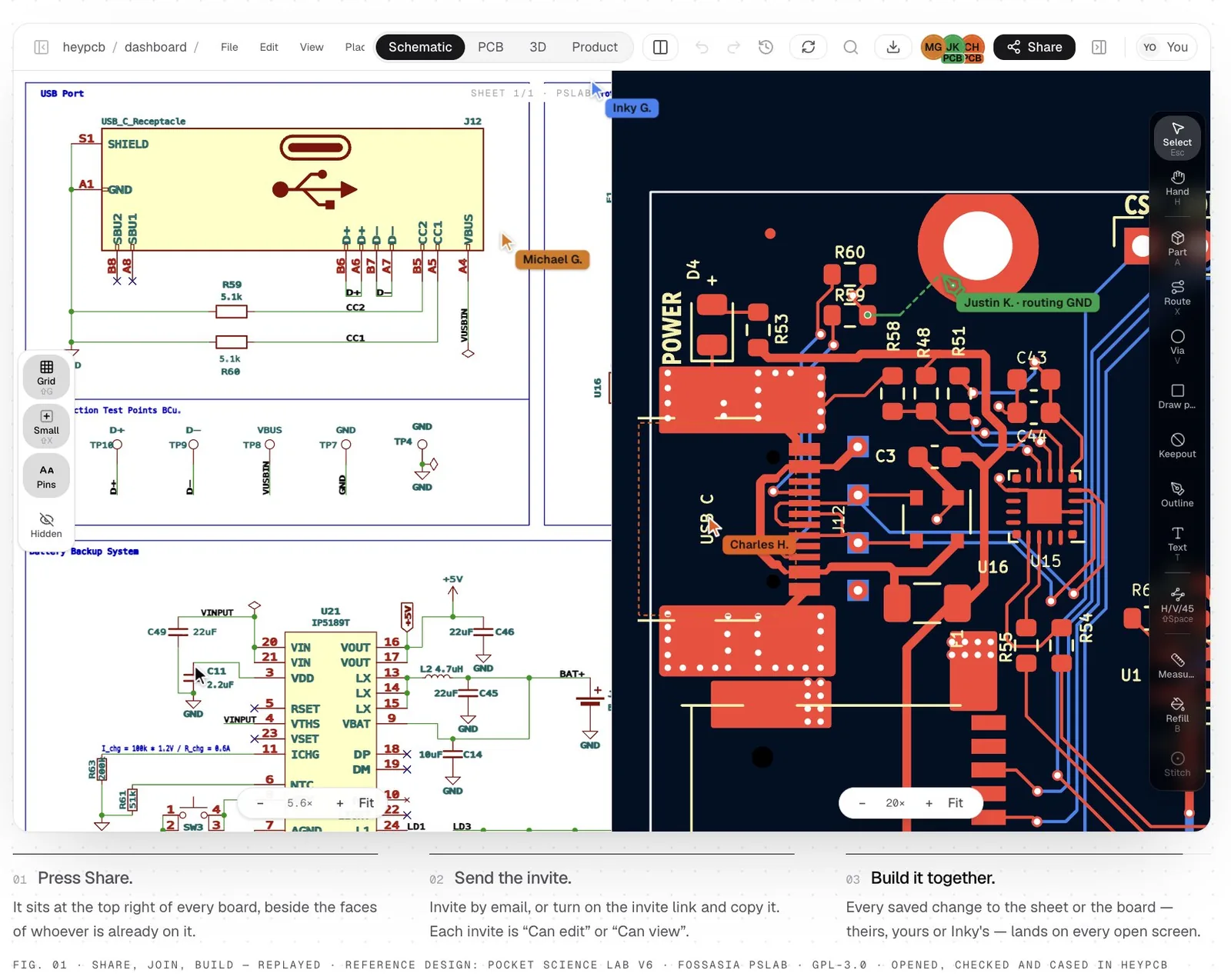This screenshot has width=1231, height=980.
Task: Select the H/V/45 routing angle tool
Action: [1177, 604]
